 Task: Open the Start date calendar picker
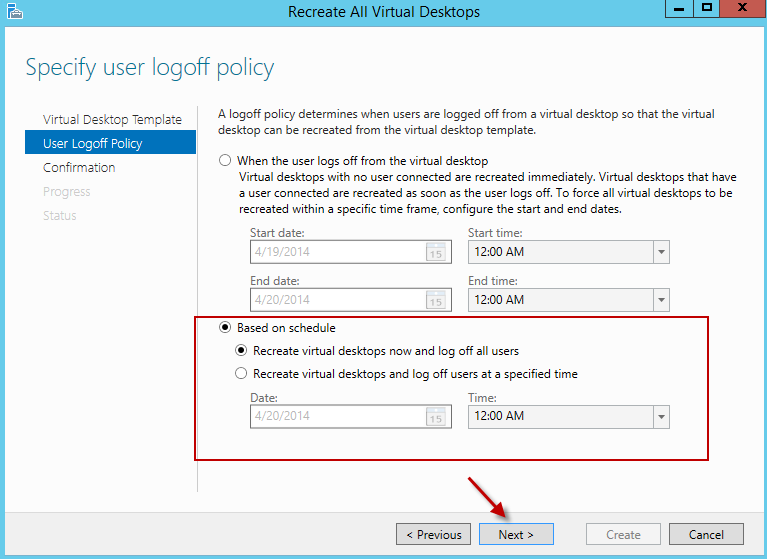435,252
